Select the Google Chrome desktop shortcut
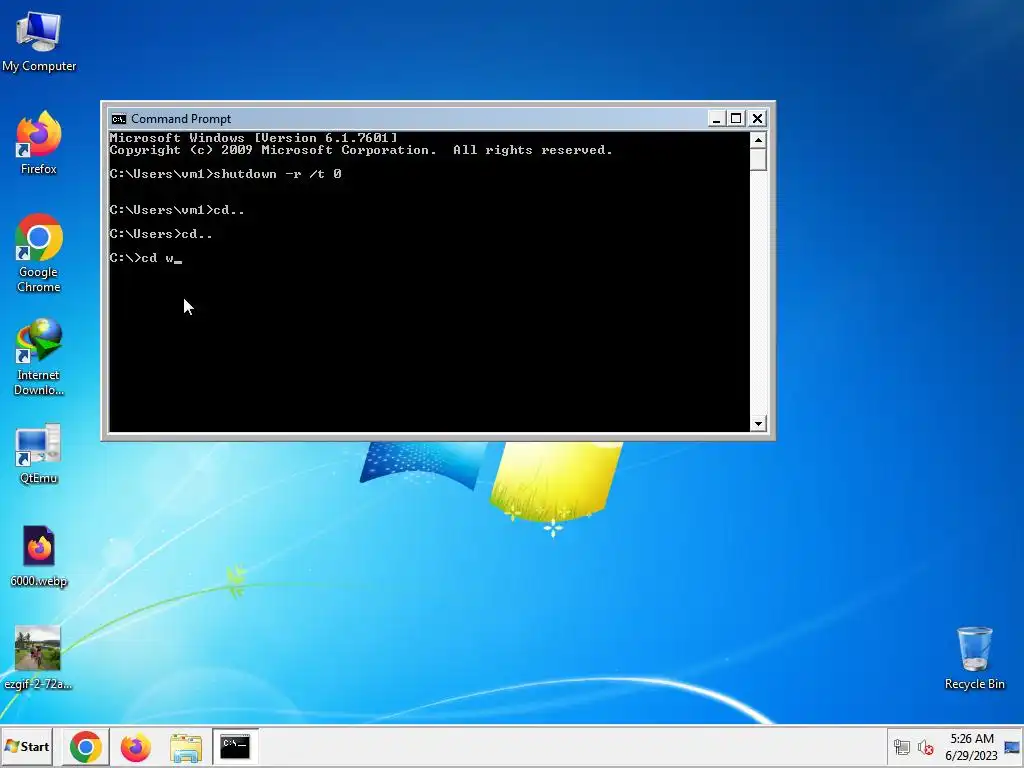This screenshot has height=768, width=1024. click(x=39, y=253)
